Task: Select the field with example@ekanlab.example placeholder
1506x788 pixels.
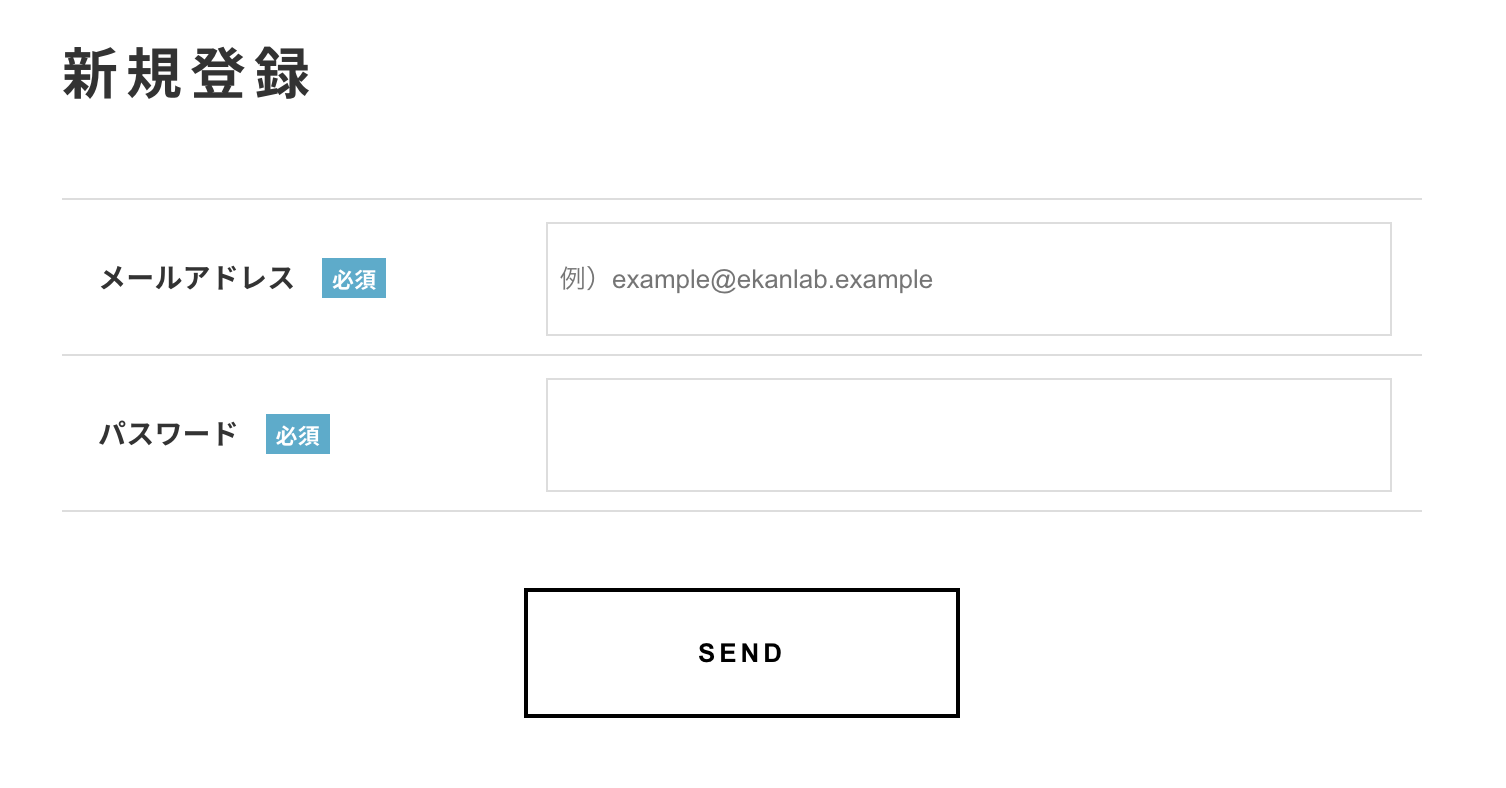Action: (968, 279)
